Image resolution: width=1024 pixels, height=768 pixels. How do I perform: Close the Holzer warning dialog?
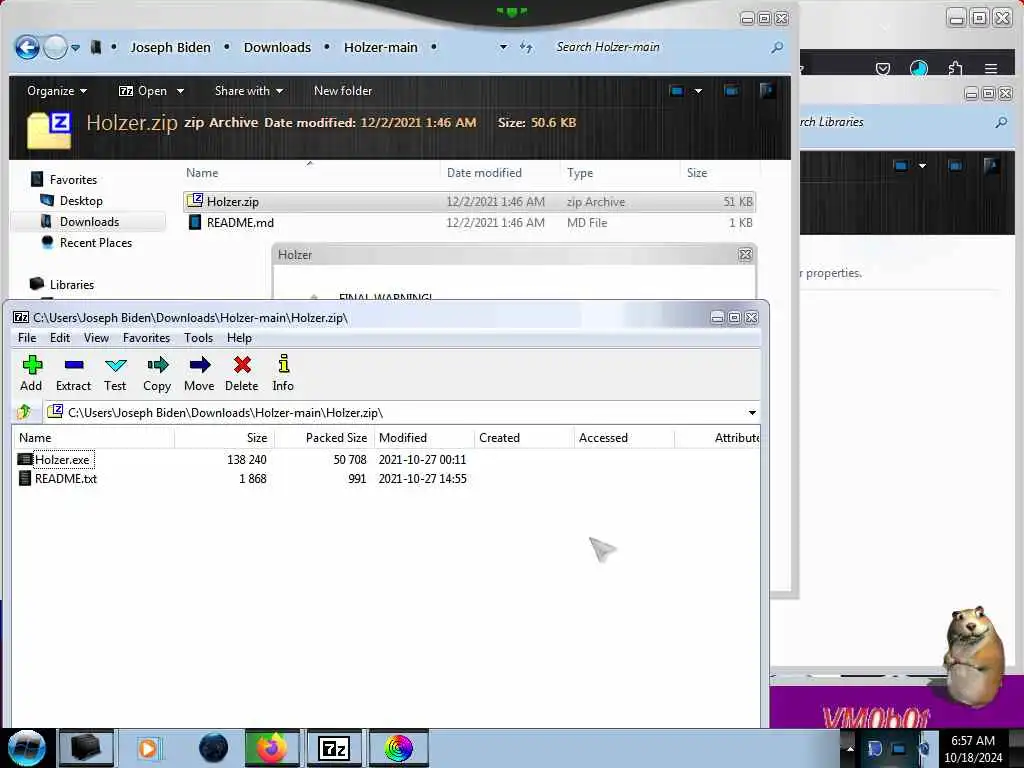point(745,255)
